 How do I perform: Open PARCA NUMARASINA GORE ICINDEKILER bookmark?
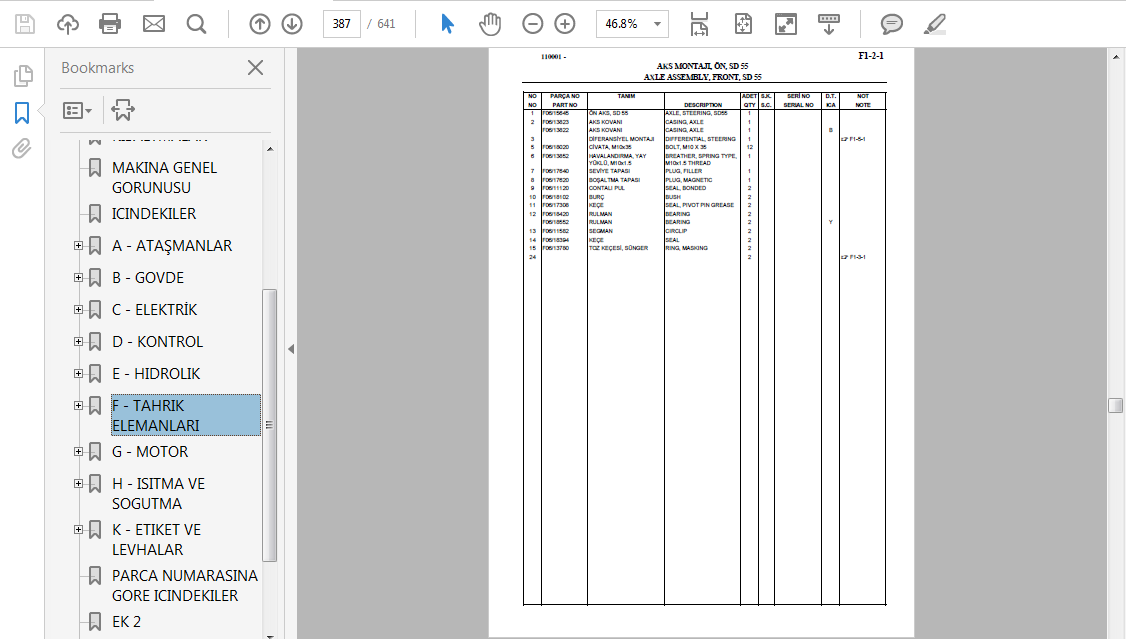[185, 586]
